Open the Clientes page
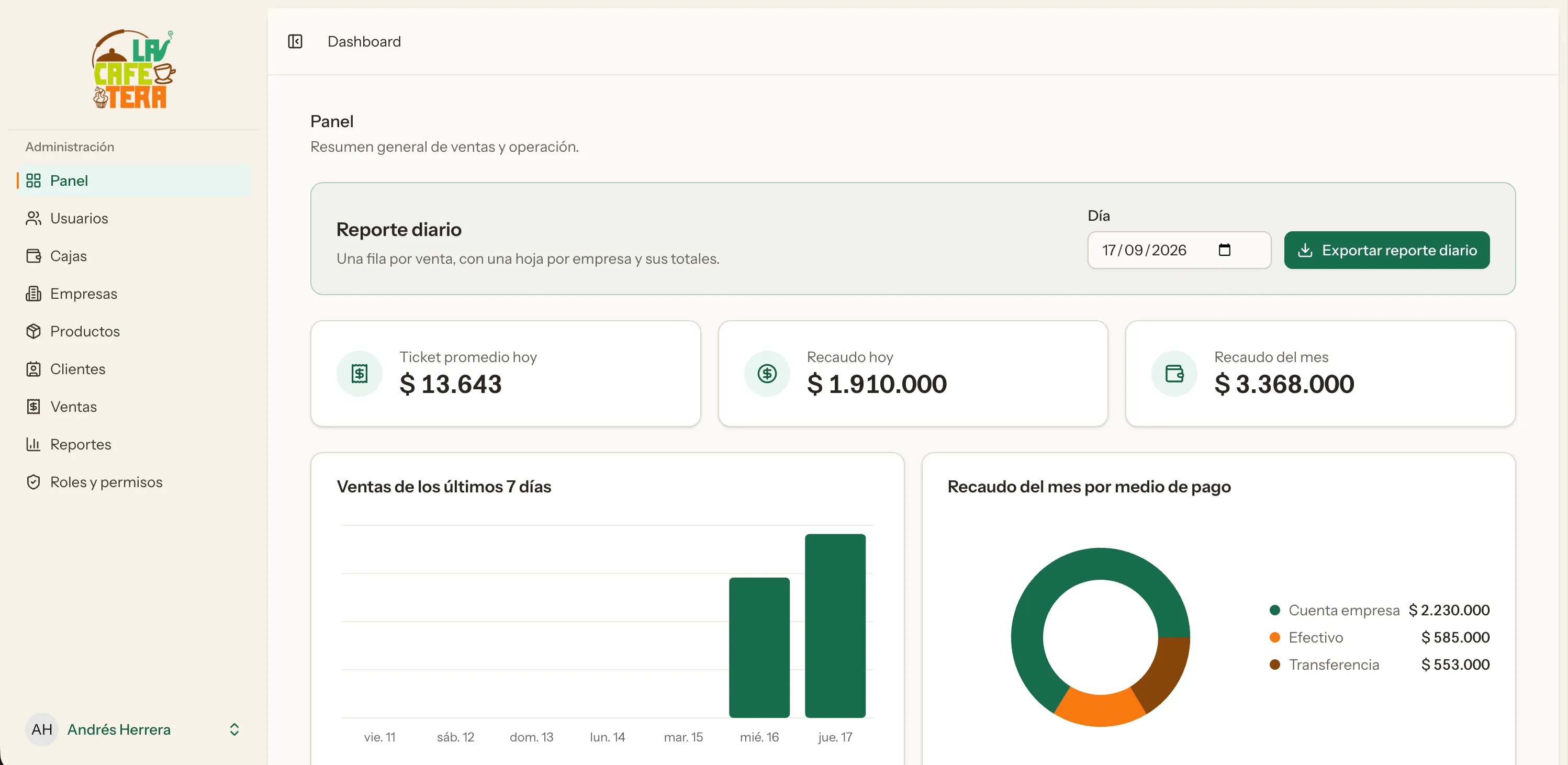This screenshot has width=1568, height=765. coord(133,369)
